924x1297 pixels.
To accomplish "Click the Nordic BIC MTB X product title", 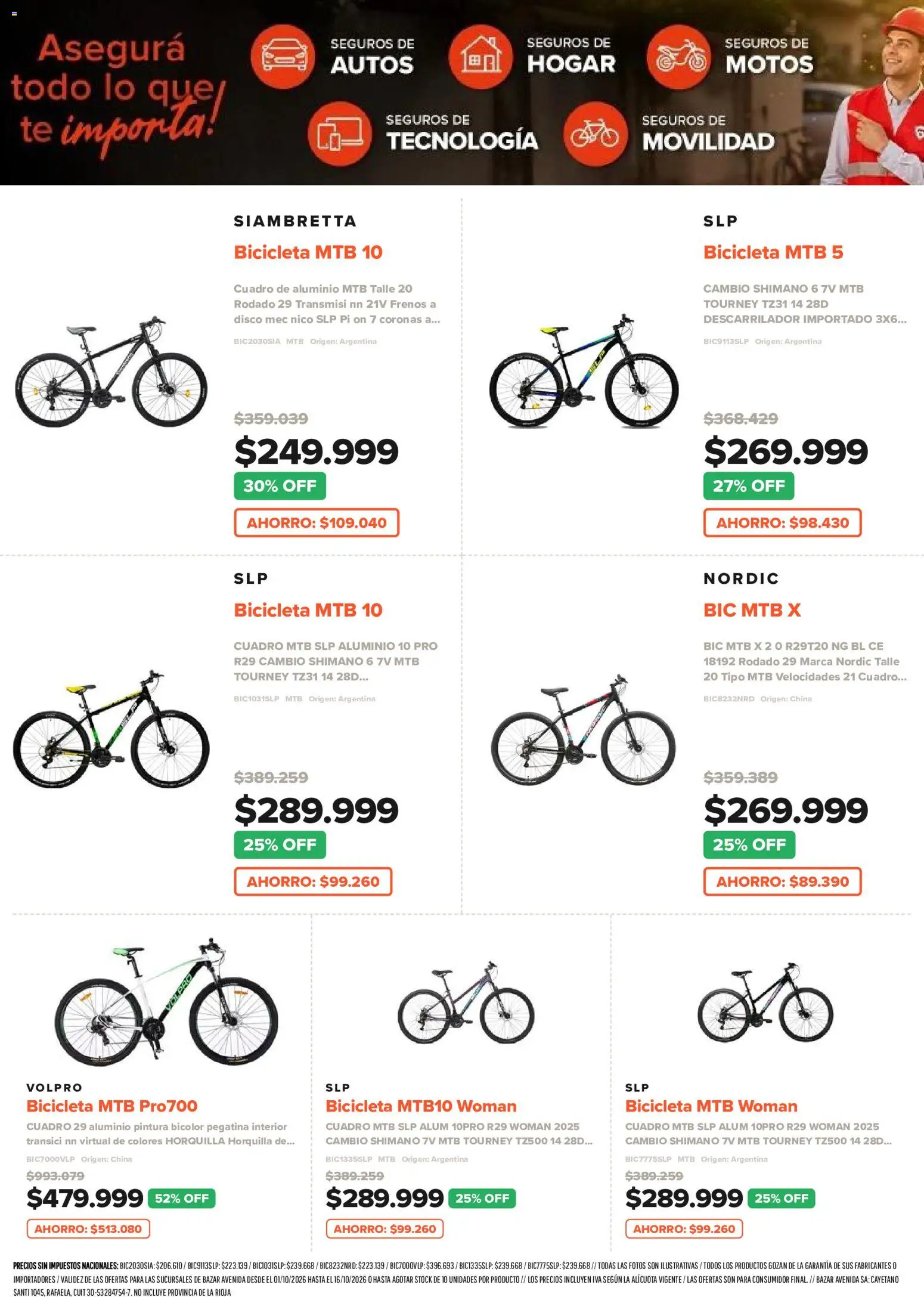I will 752,610.
